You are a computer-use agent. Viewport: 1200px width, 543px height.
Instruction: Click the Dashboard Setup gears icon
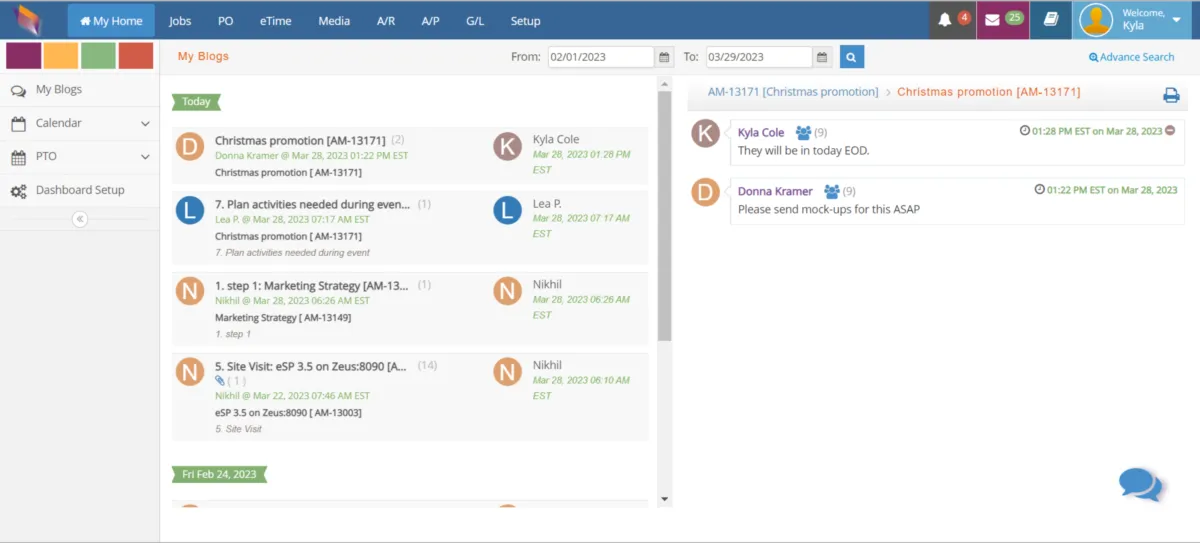tap(18, 191)
